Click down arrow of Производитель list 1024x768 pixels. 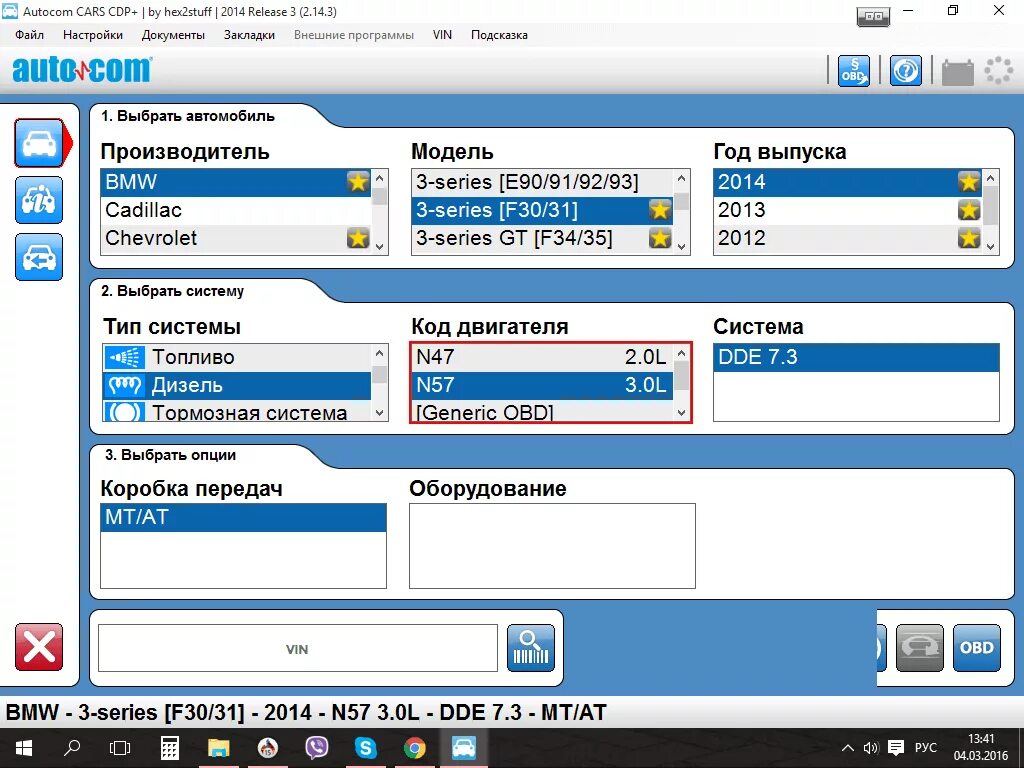click(x=379, y=247)
